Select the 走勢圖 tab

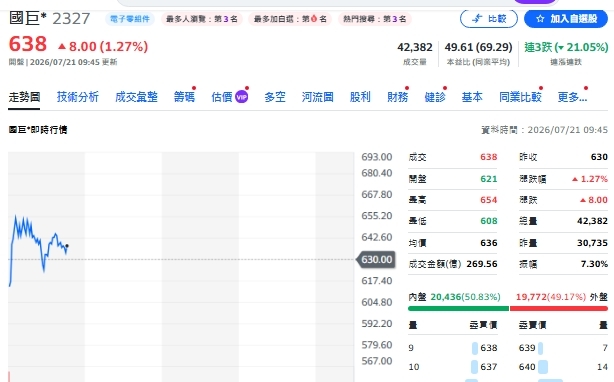(x=24, y=97)
